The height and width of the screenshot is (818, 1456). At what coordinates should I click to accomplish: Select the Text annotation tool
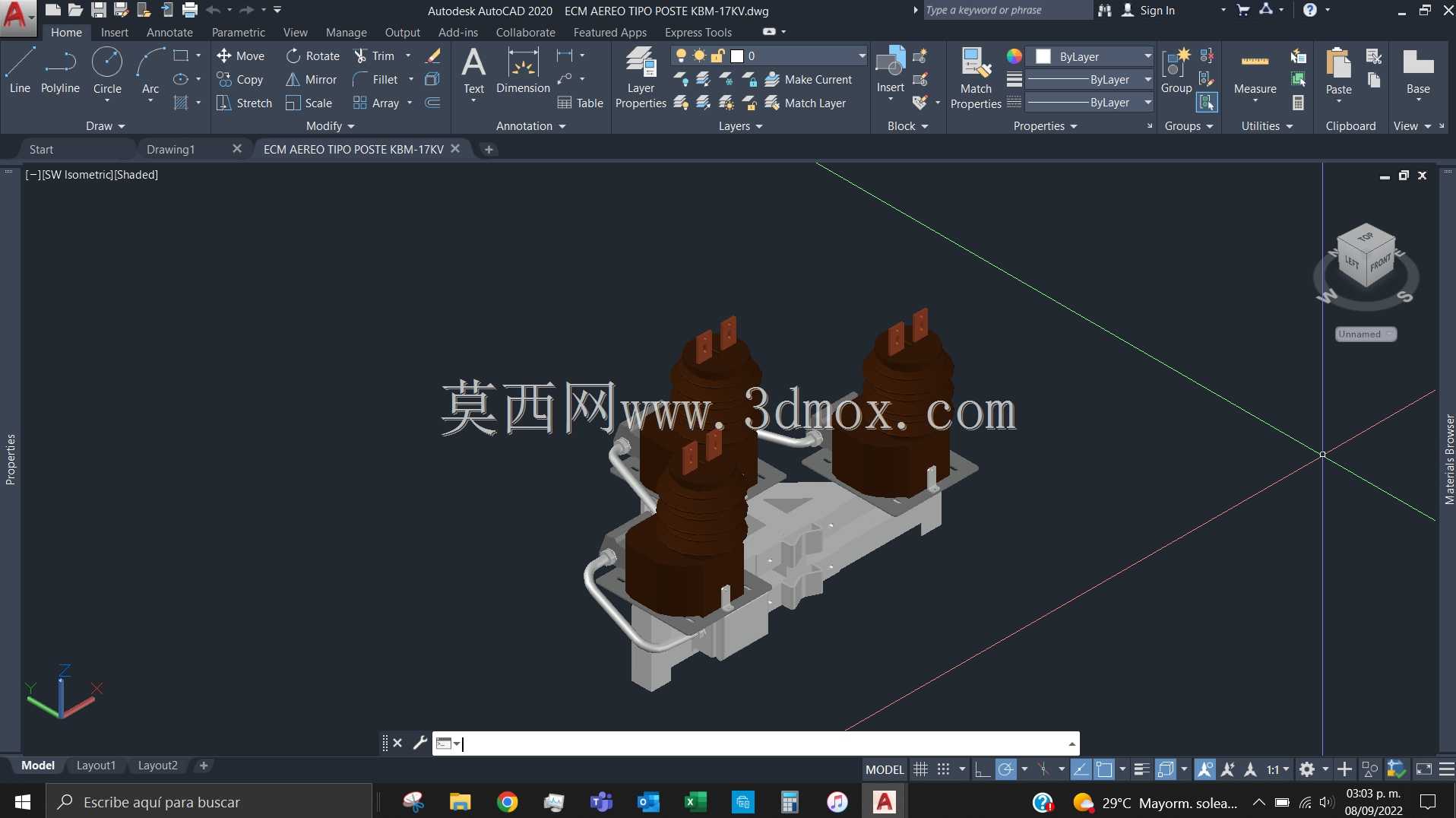[x=473, y=71]
